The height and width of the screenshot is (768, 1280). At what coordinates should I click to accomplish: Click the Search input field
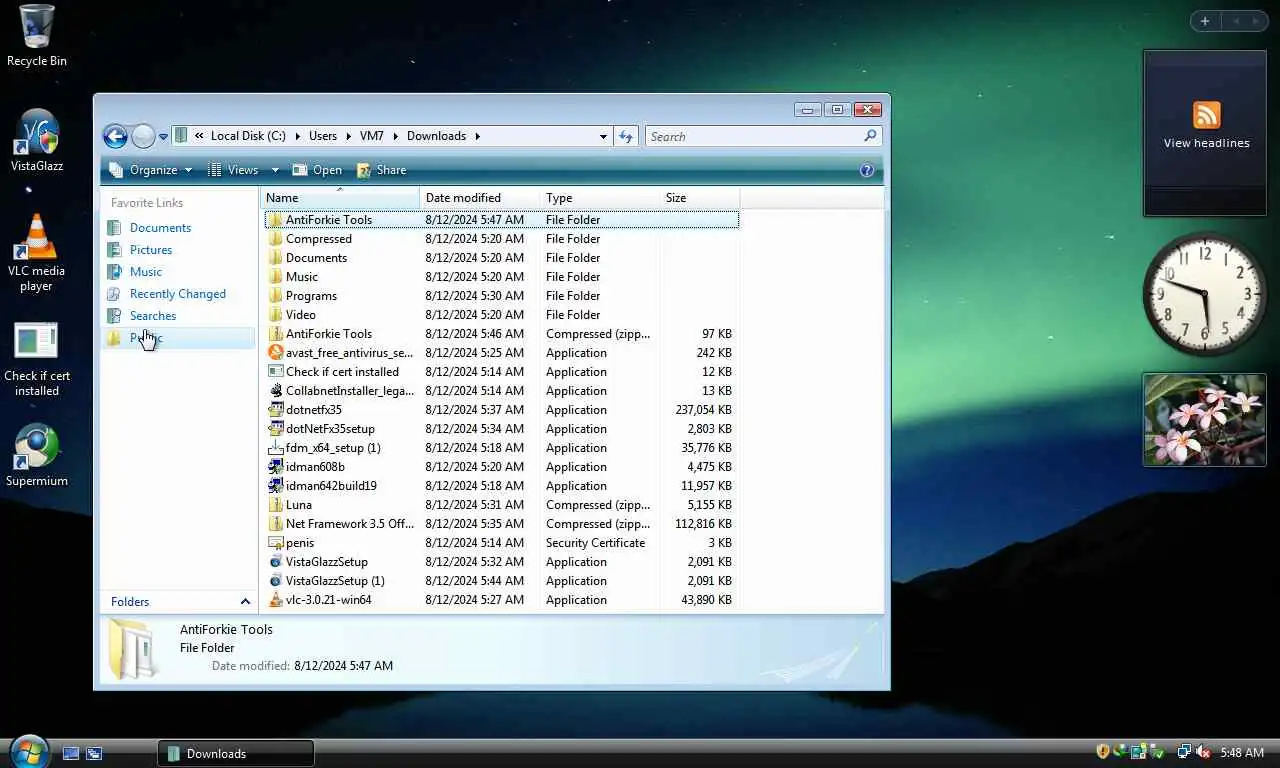tap(754, 136)
